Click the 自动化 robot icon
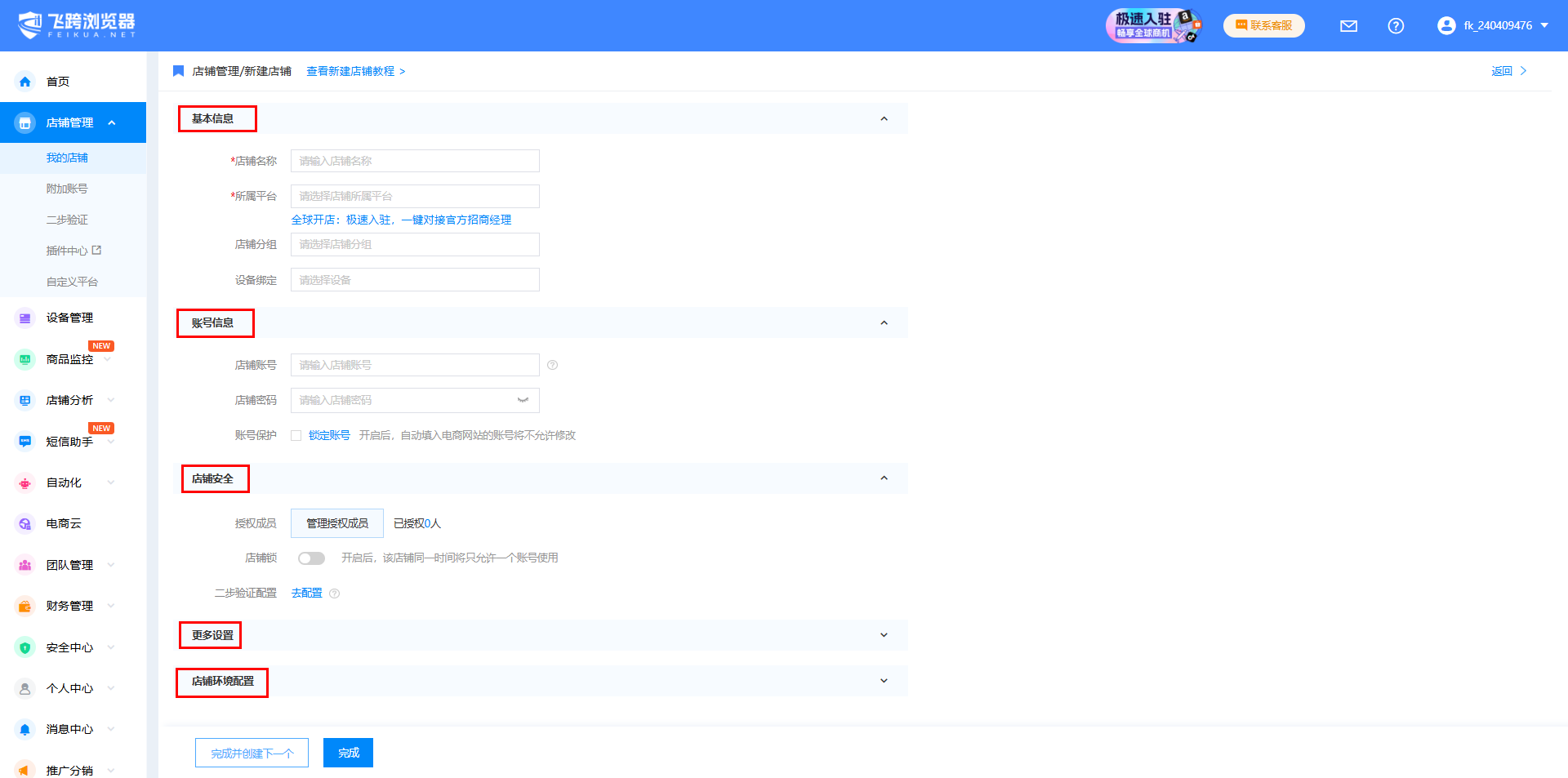 click(25, 483)
